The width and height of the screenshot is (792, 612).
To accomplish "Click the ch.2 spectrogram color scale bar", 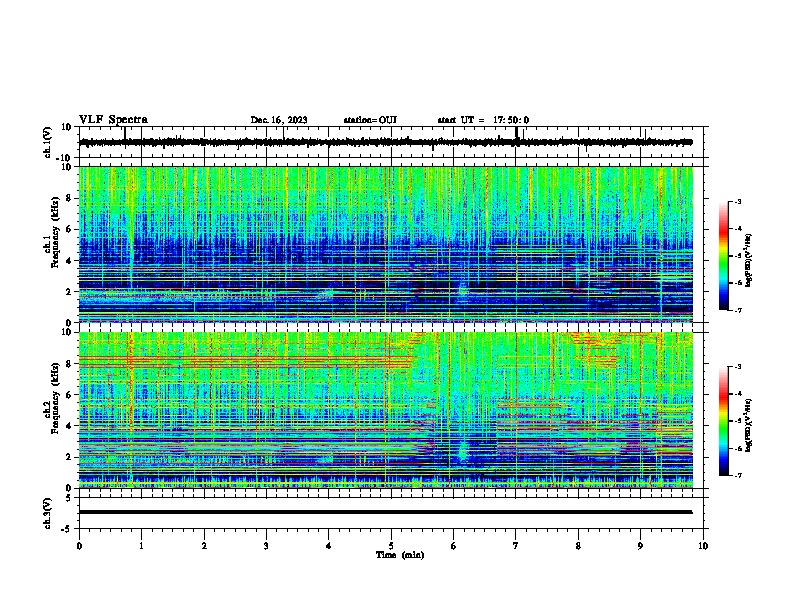I will [724, 421].
